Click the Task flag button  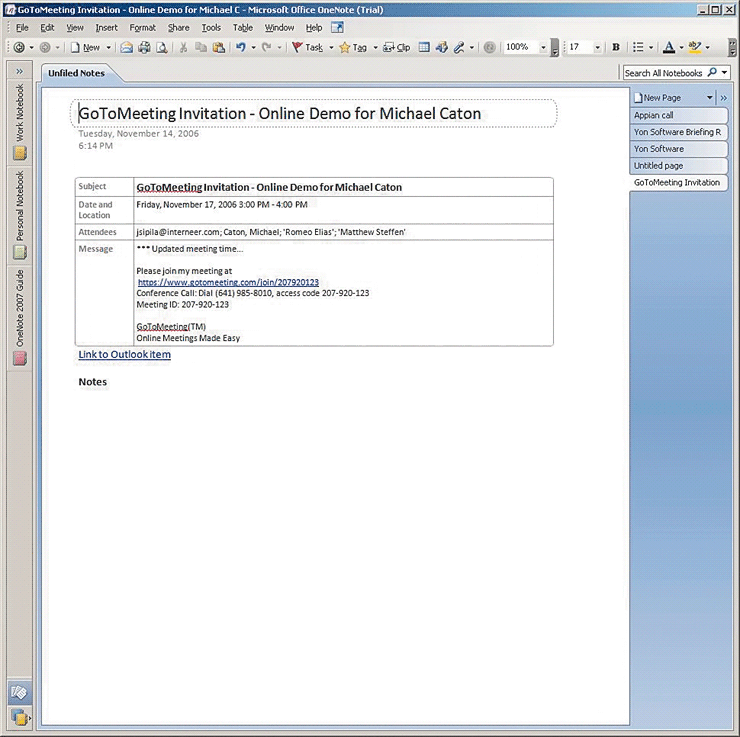pyautogui.click(x=308, y=47)
